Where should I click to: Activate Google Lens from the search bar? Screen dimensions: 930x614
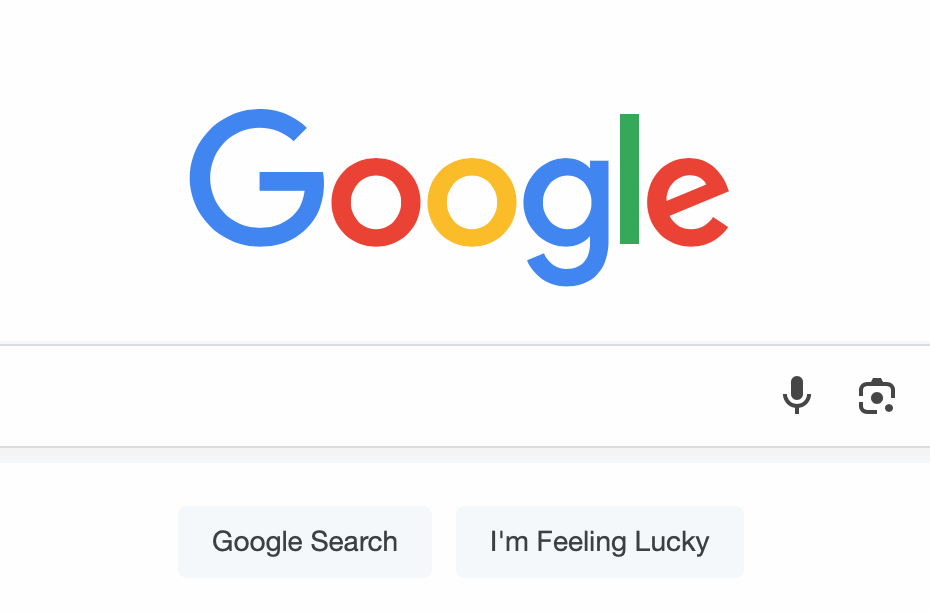[877, 396]
